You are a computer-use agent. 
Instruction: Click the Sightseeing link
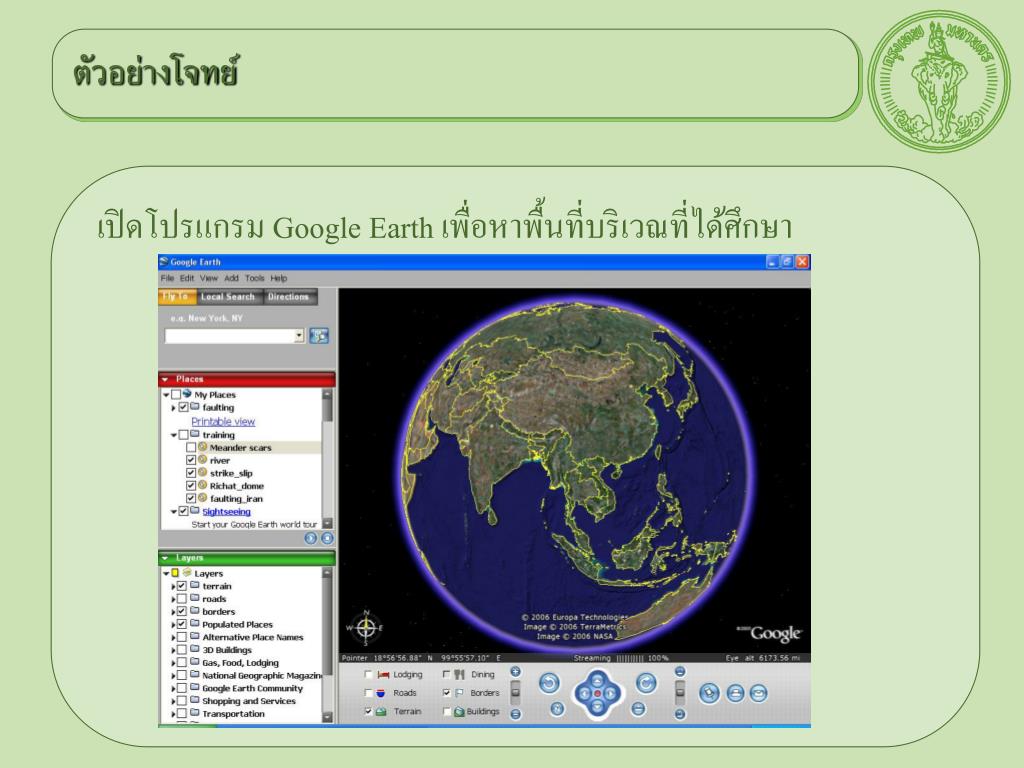click(x=226, y=511)
